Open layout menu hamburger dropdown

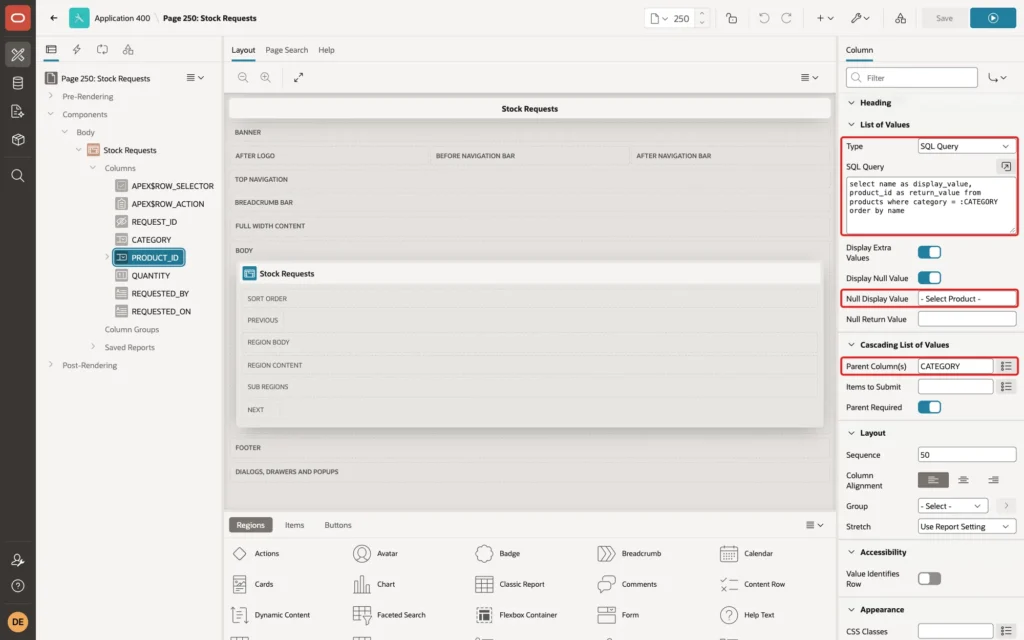pyautogui.click(x=809, y=77)
